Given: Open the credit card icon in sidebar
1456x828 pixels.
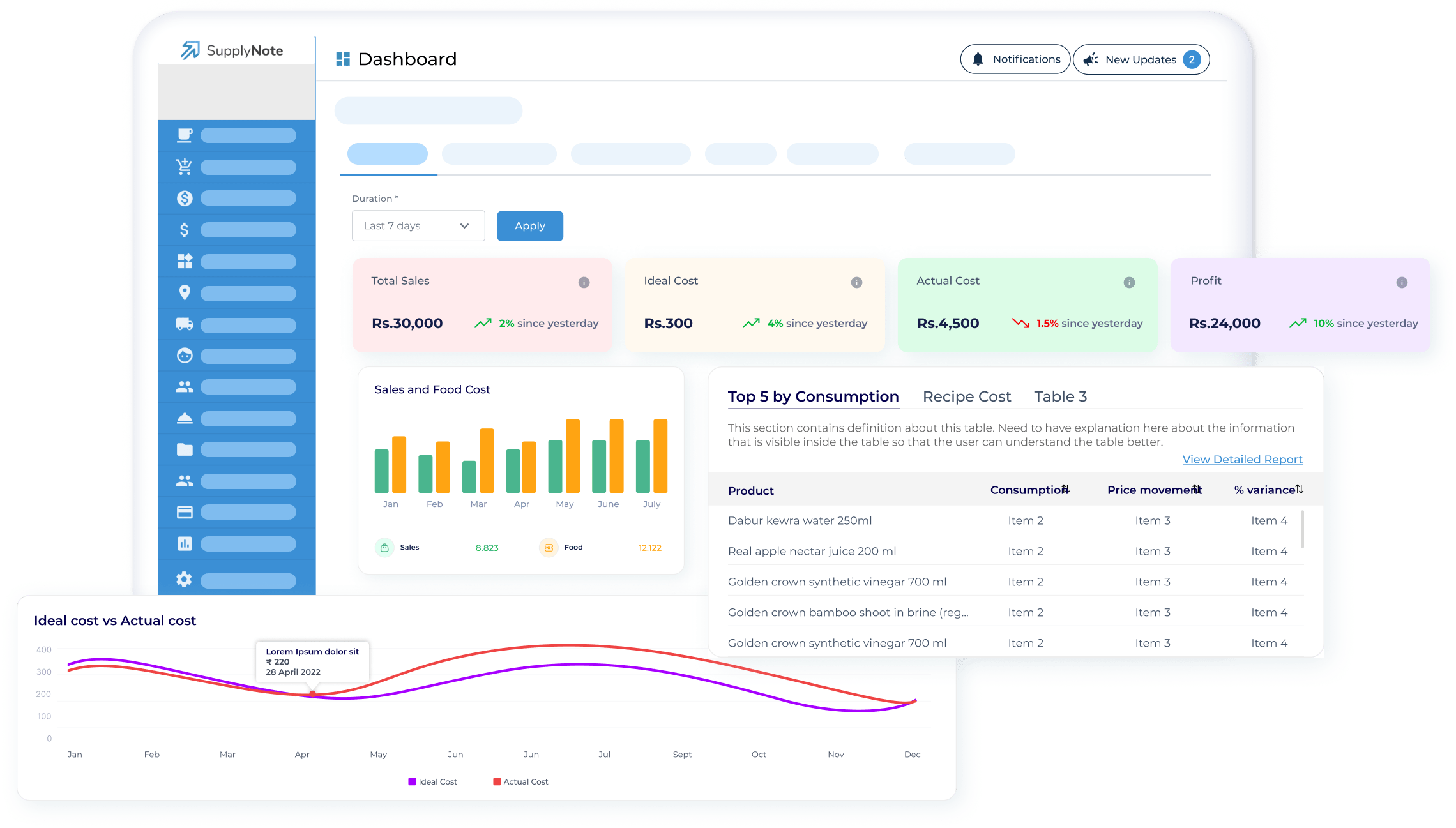Looking at the screenshot, I should tap(185, 511).
